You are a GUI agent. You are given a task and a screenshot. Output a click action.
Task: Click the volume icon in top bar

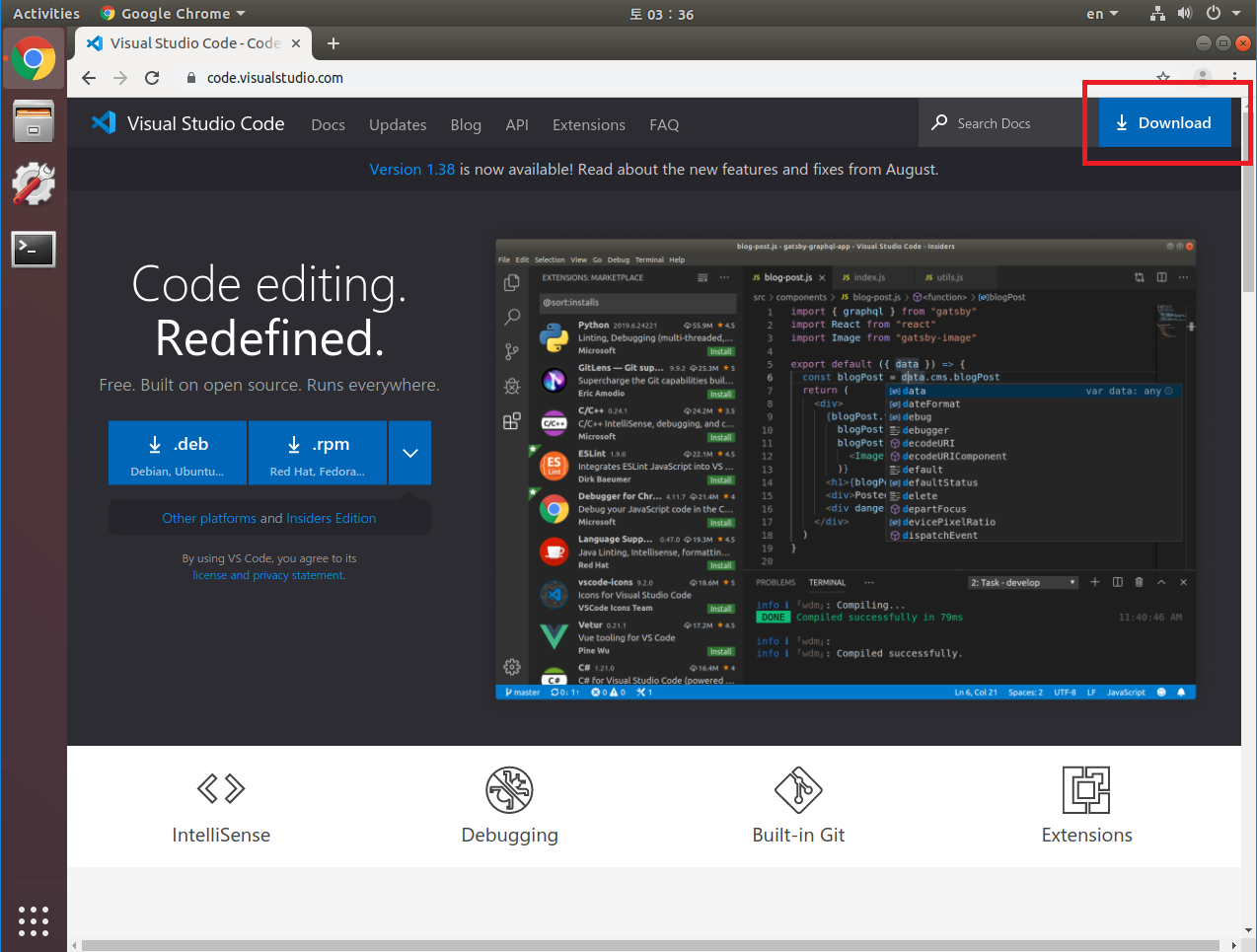point(1185,14)
